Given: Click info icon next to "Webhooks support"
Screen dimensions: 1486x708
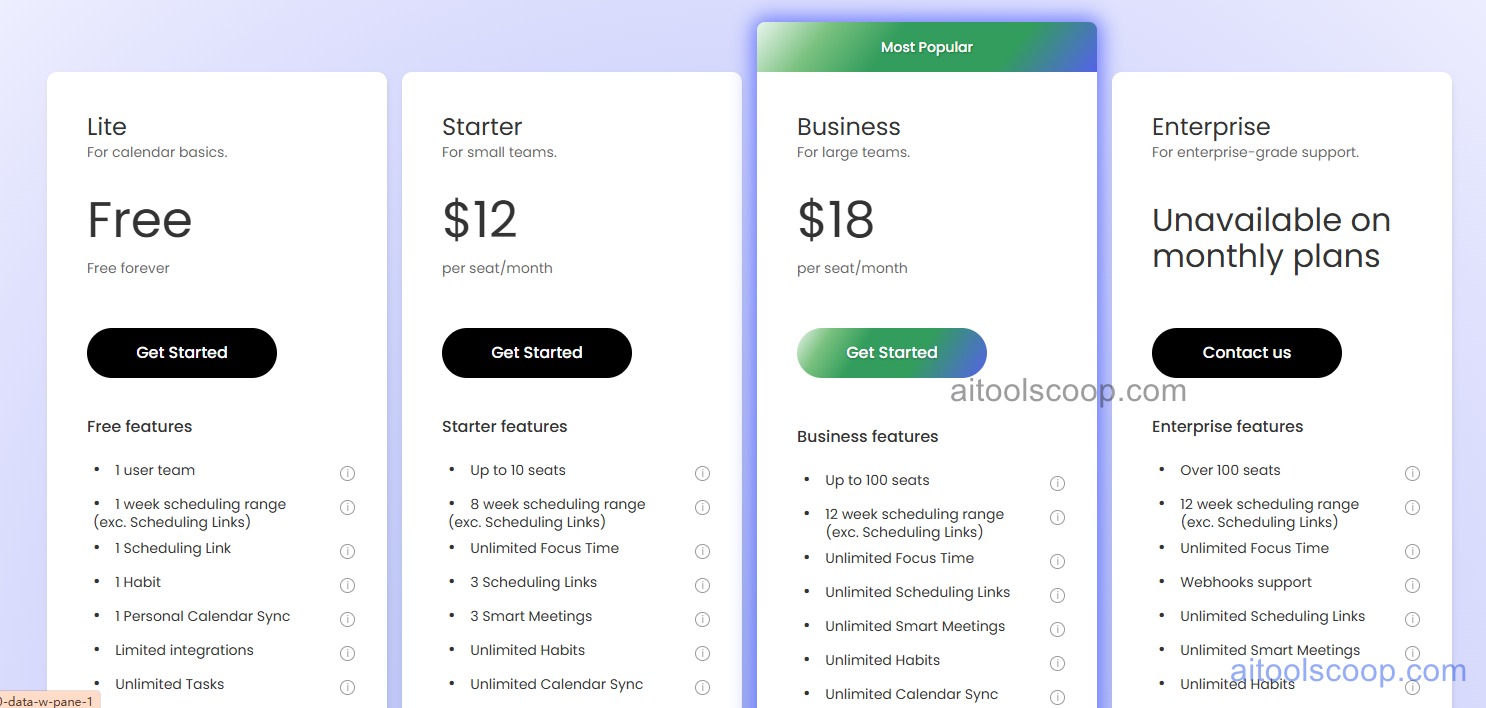Looking at the screenshot, I should tap(1412, 585).
